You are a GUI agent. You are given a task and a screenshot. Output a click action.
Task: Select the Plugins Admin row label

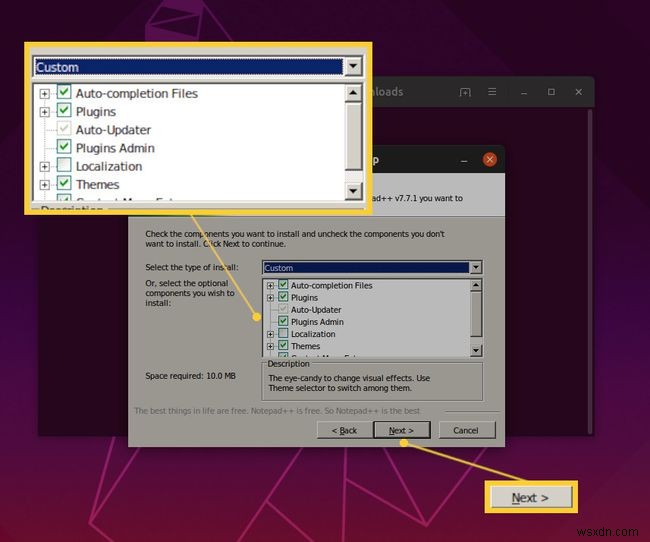317,322
